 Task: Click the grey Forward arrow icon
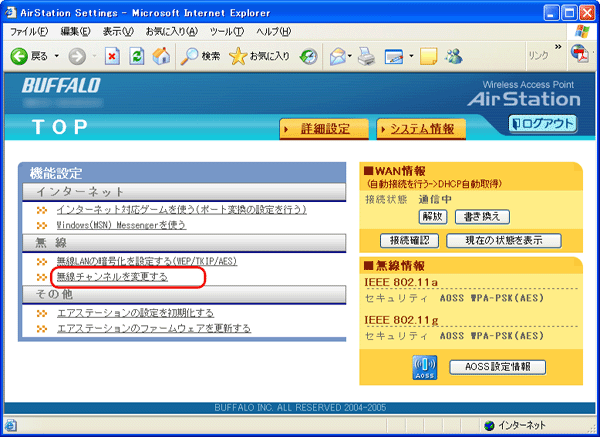coord(77,57)
